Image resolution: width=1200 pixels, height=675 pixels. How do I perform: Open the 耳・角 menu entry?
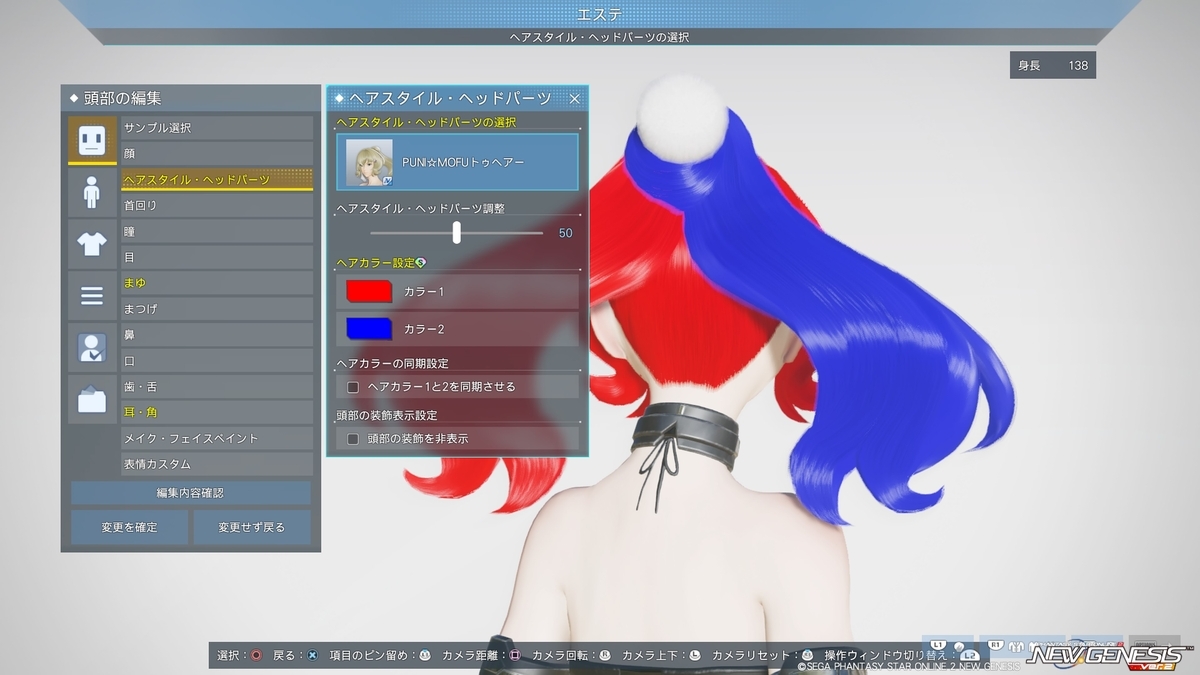pos(217,412)
